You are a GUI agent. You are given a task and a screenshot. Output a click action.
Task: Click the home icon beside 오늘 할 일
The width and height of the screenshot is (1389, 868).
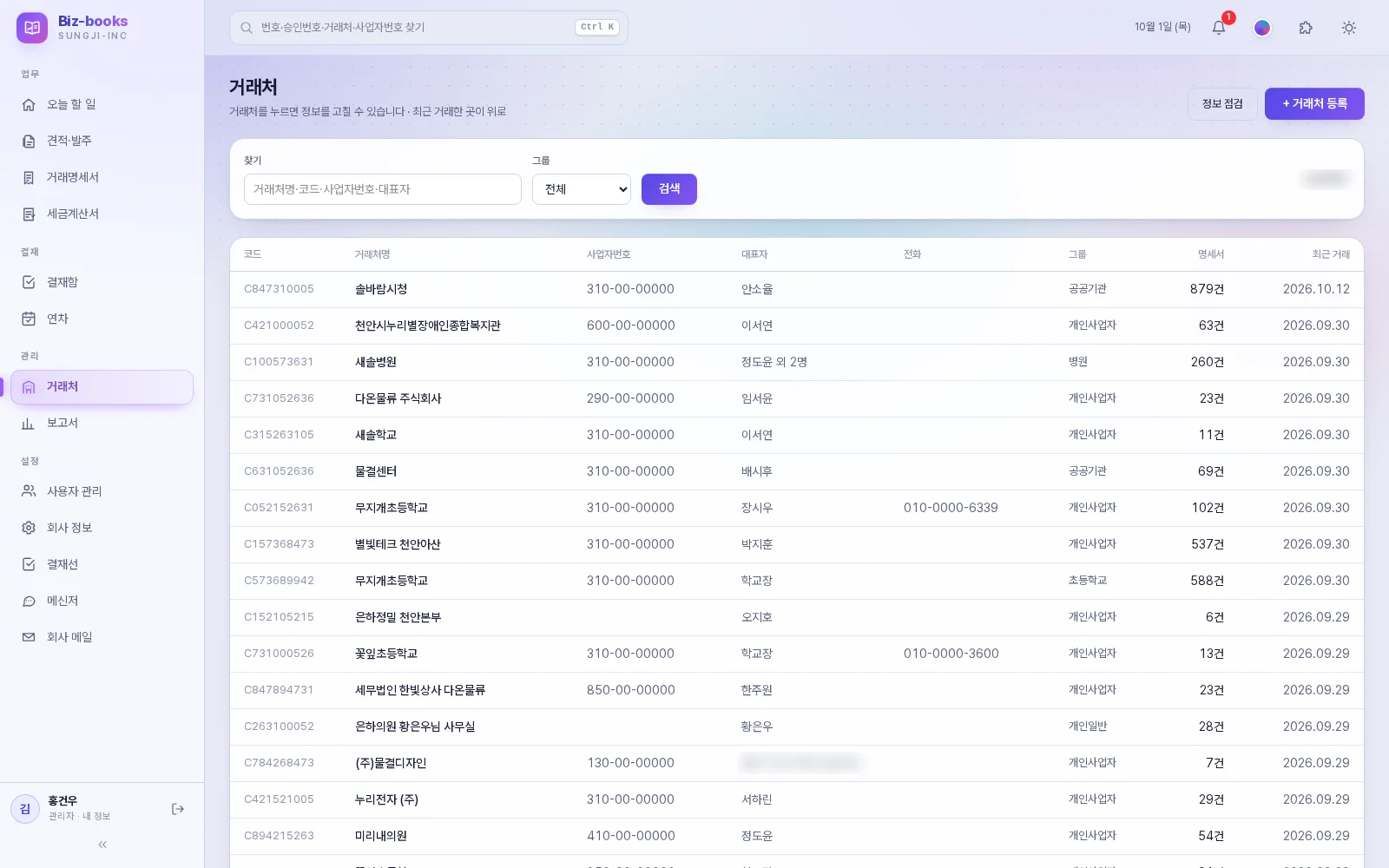29,104
